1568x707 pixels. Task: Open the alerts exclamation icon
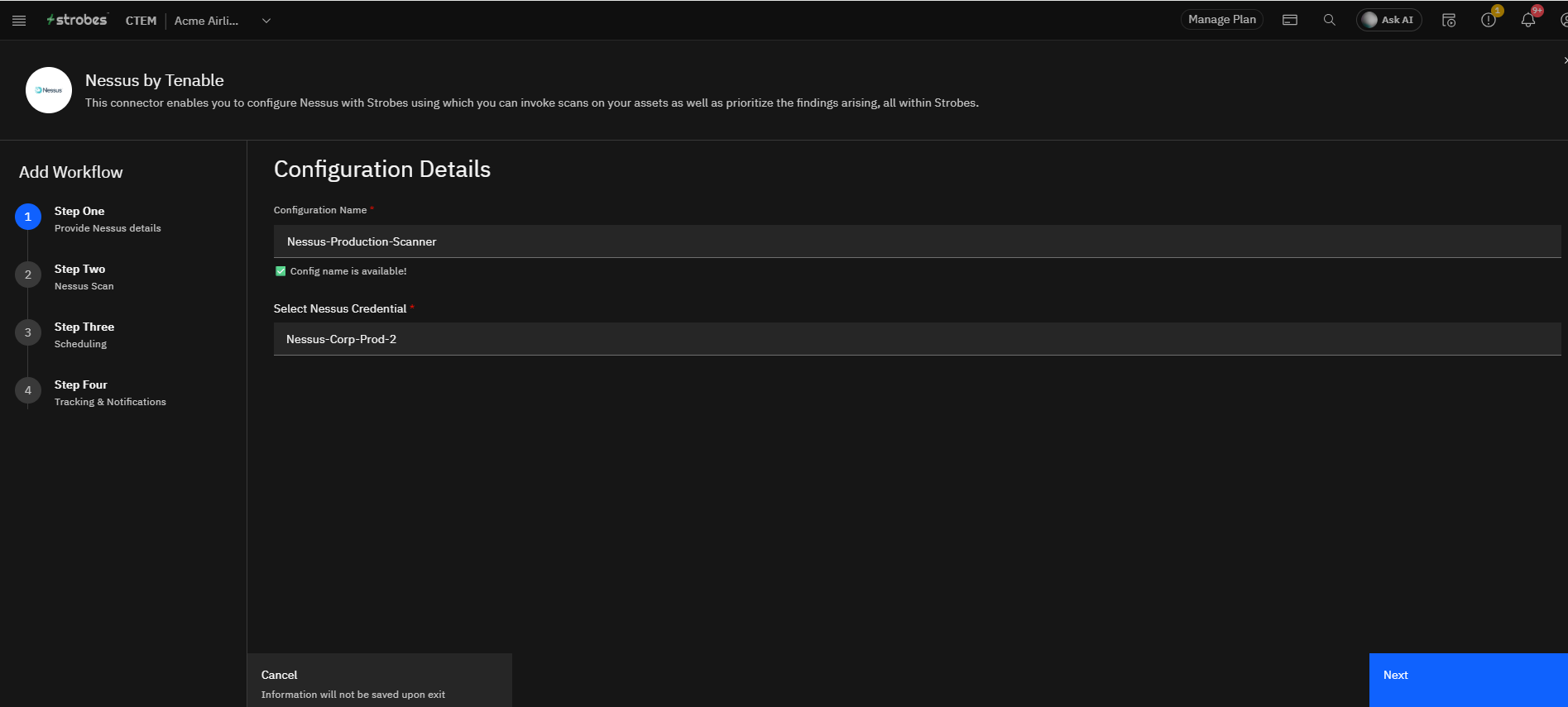[x=1489, y=20]
